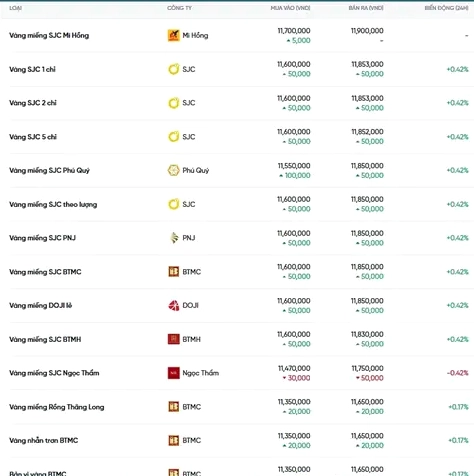This screenshot has width=474, height=476.
Task: Click the Biến động (24h) column header
Action: click(x=446, y=8)
